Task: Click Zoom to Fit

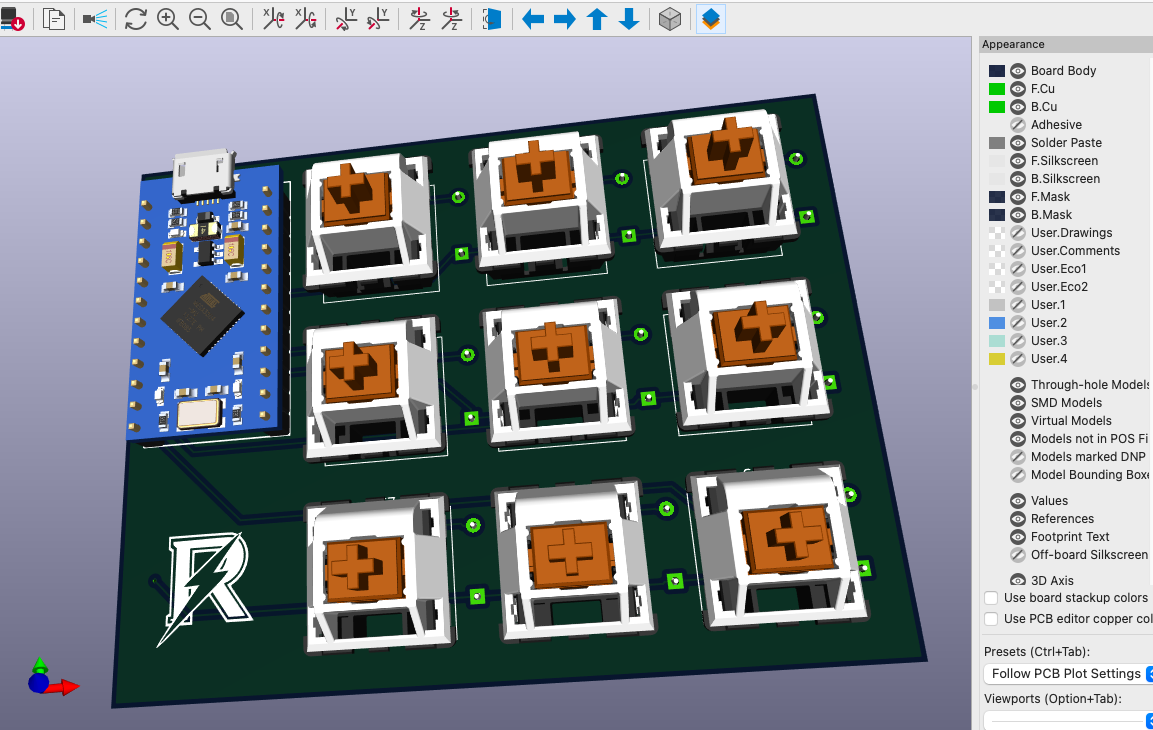Action: pos(231,18)
